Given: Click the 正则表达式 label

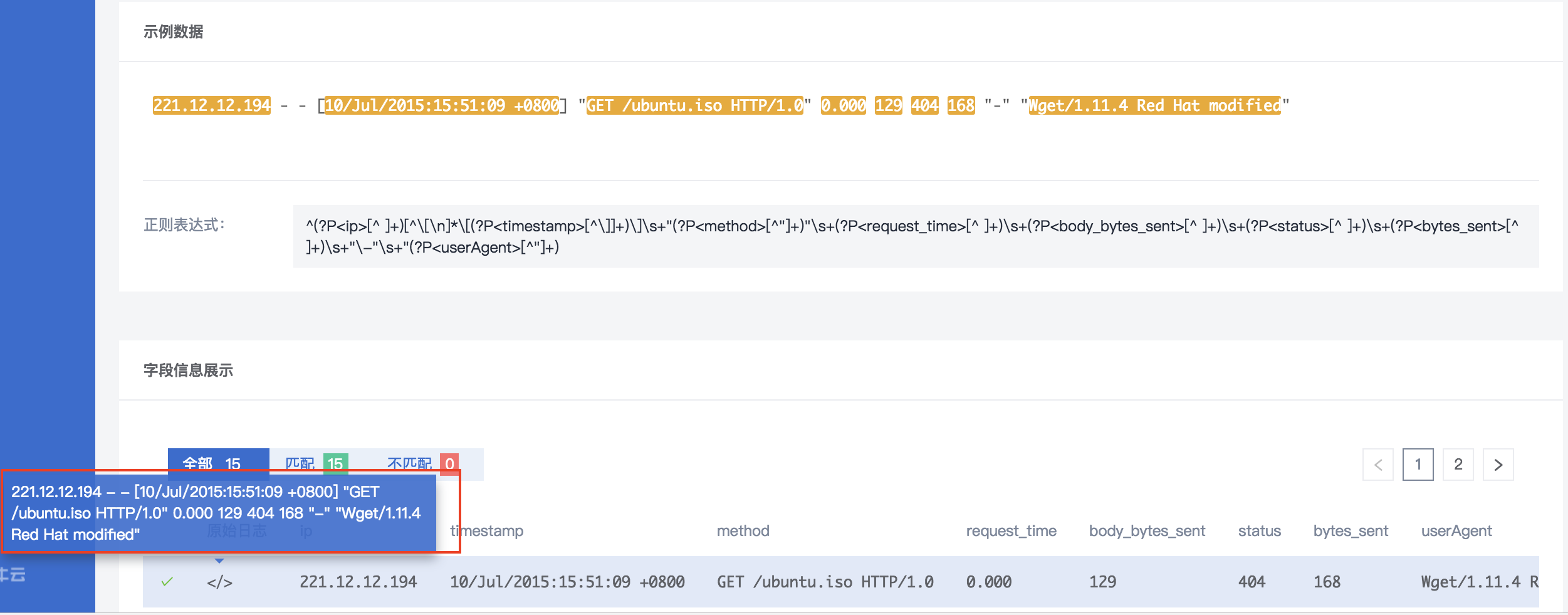Looking at the screenshot, I should click(x=184, y=225).
